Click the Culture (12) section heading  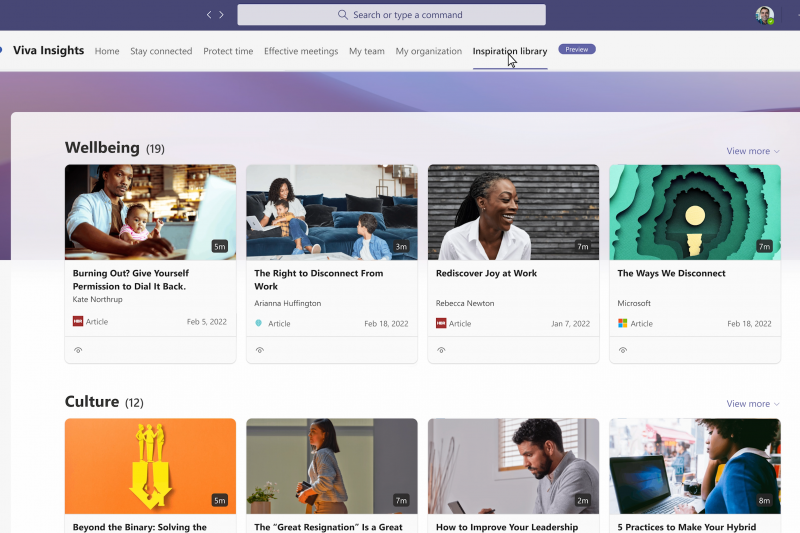pos(104,401)
